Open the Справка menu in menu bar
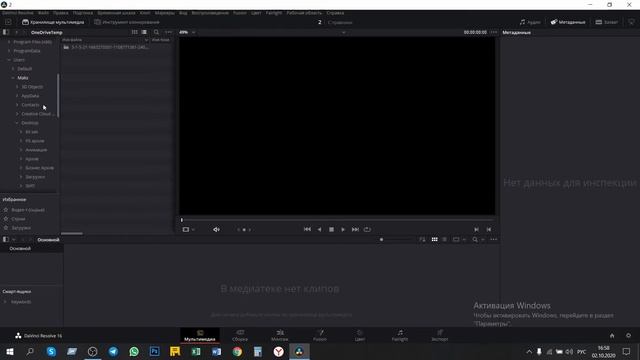Image resolution: width=640 pixels, height=360 pixels. pos(335,13)
